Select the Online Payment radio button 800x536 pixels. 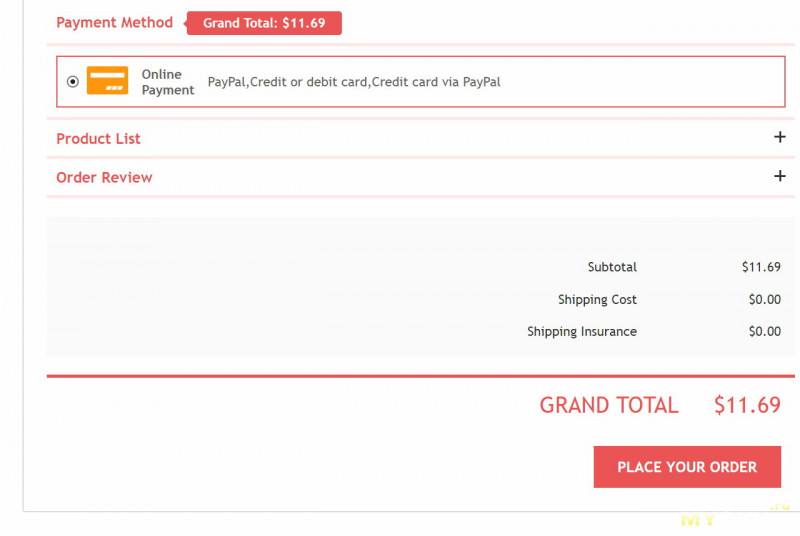[x=72, y=82]
